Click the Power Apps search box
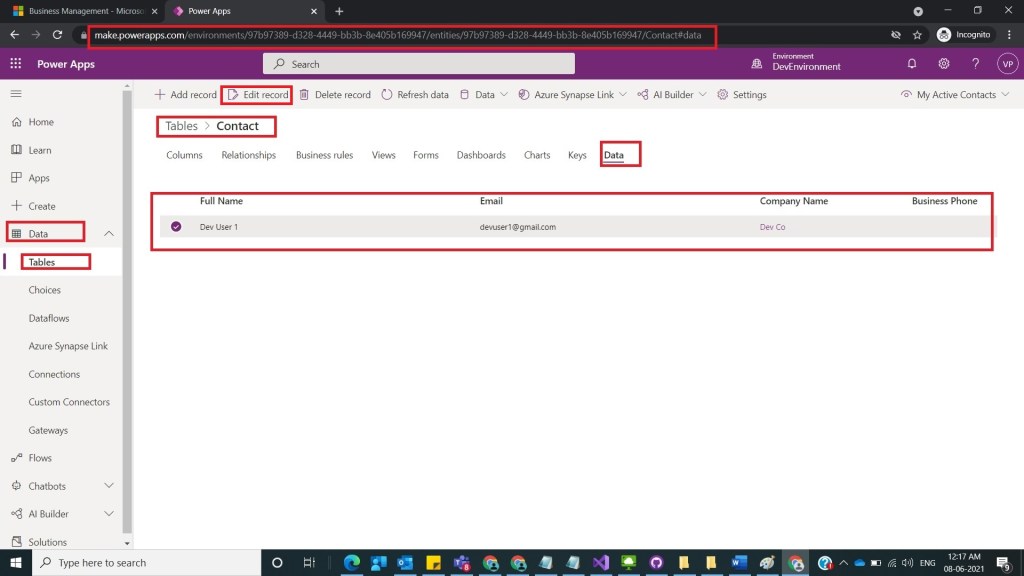This screenshot has height=576, width=1024. click(419, 64)
